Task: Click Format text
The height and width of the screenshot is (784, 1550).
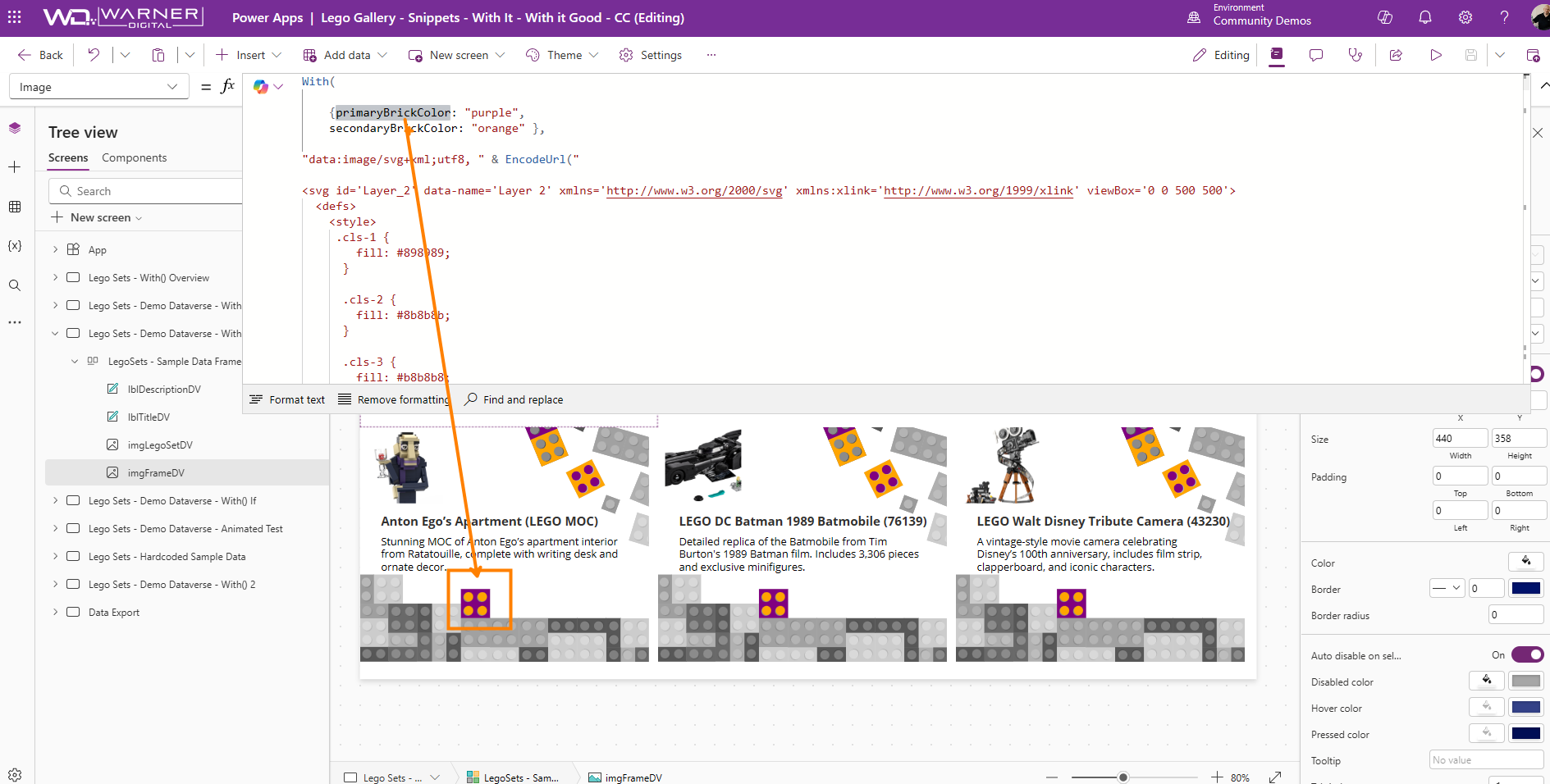Action: click(287, 399)
